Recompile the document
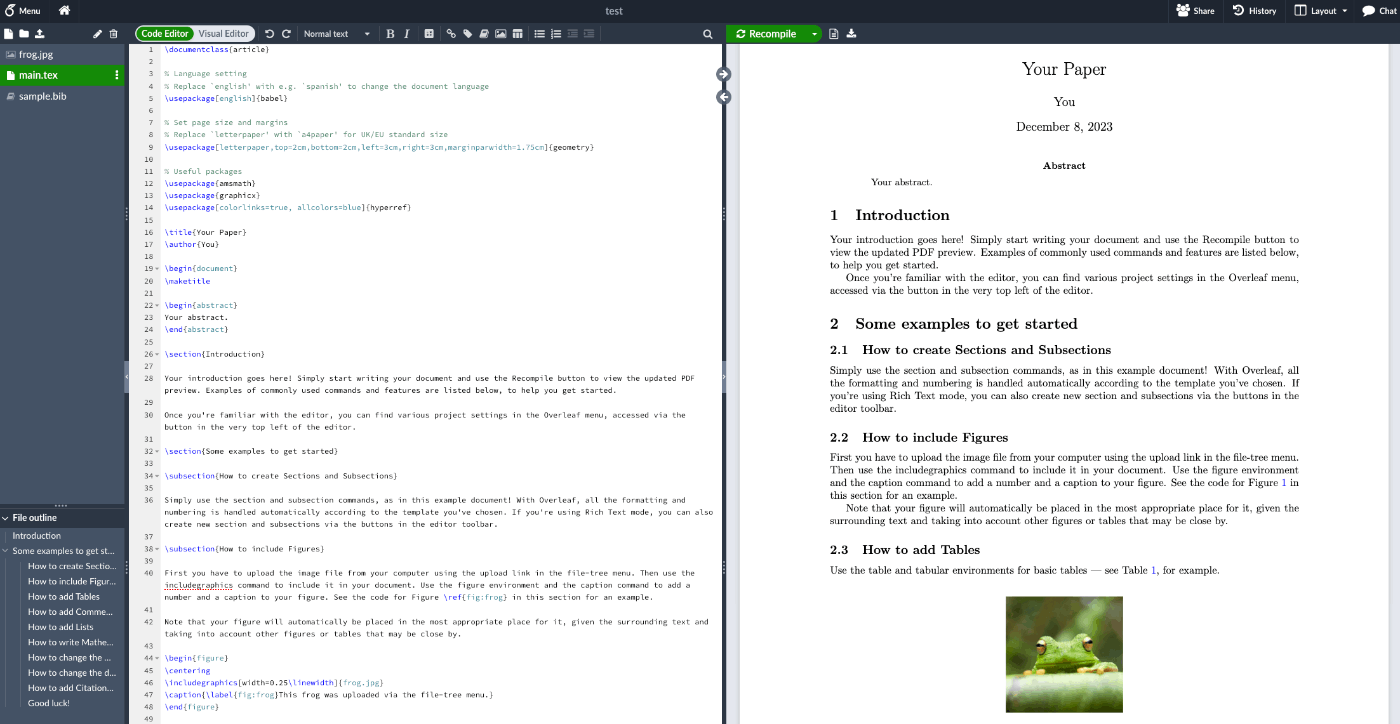Viewport: 1400px width, 724px height. tap(766, 34)
